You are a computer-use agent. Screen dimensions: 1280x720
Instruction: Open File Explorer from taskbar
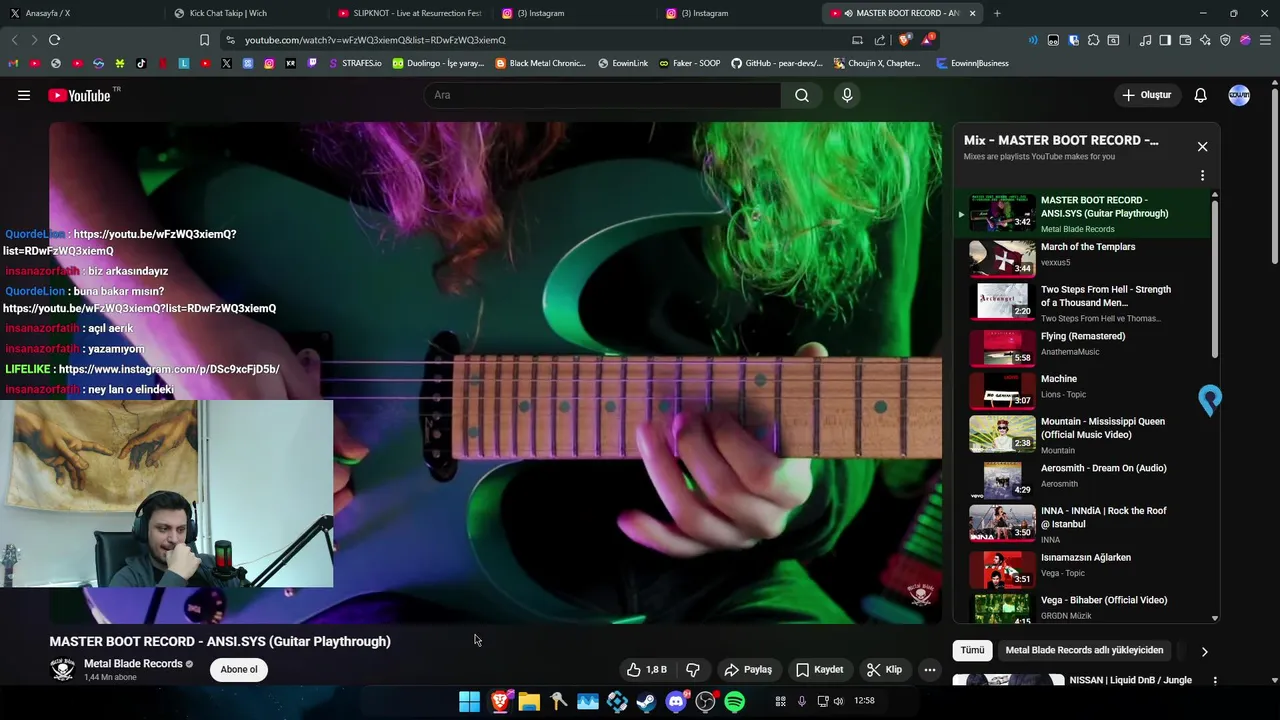pyautogui.click(x=529, y=701)
